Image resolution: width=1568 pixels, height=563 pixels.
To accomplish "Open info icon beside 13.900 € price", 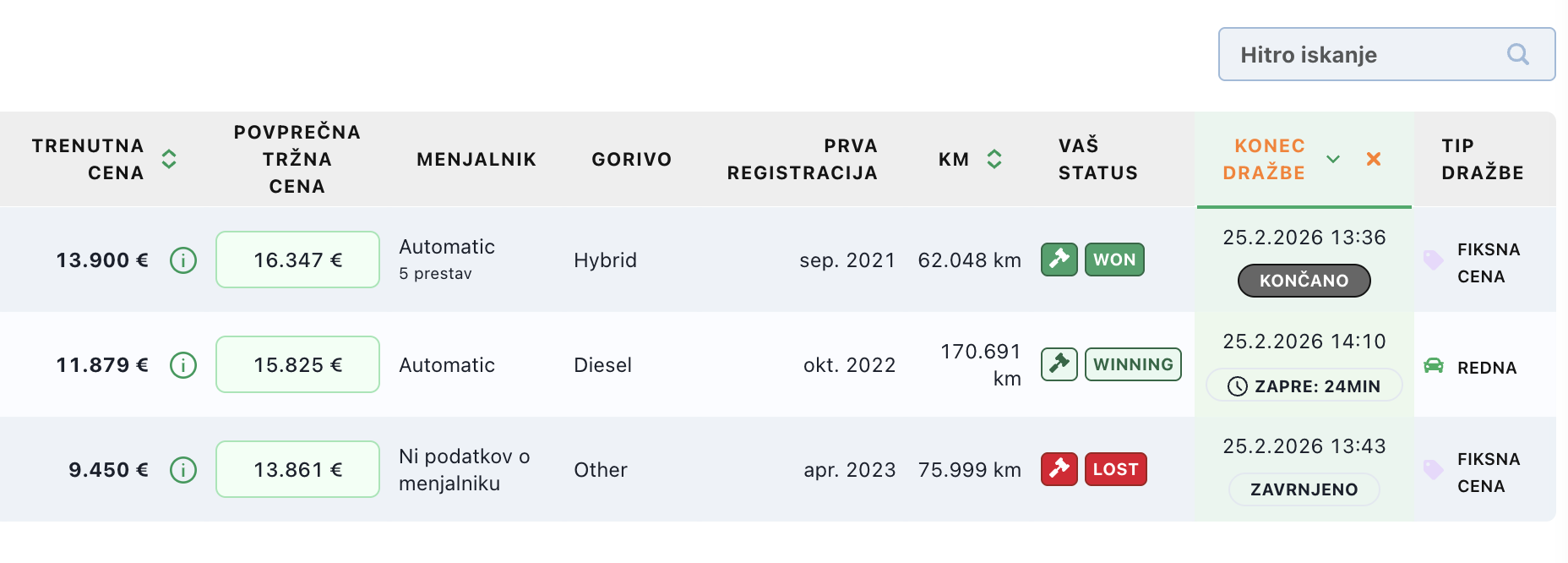I will point(183,260).
